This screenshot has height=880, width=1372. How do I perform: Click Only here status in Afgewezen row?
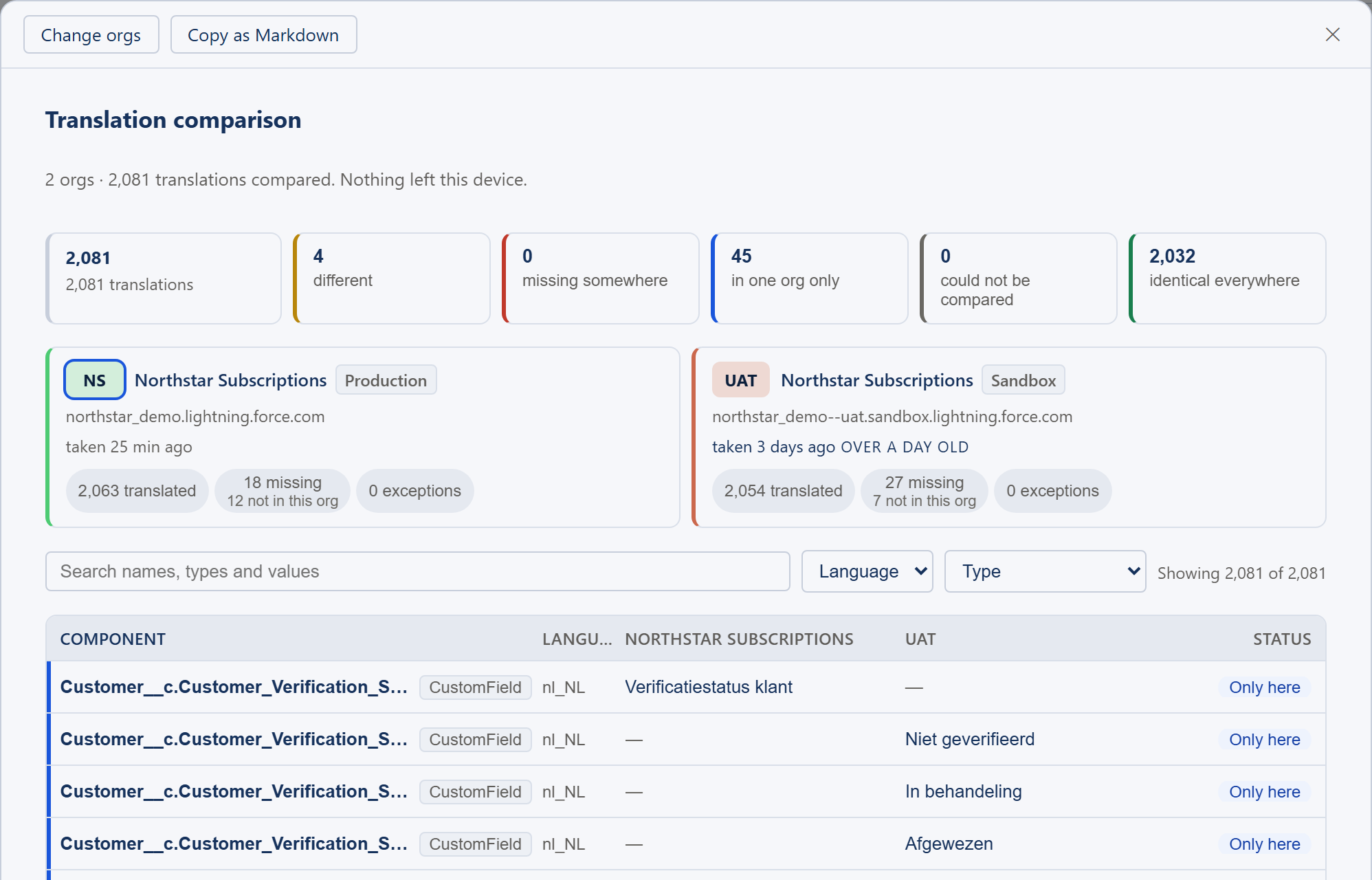[1265, 844]
